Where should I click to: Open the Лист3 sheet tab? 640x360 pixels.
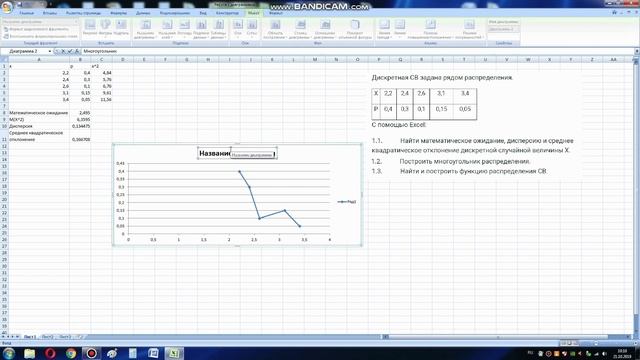point(65,337)
